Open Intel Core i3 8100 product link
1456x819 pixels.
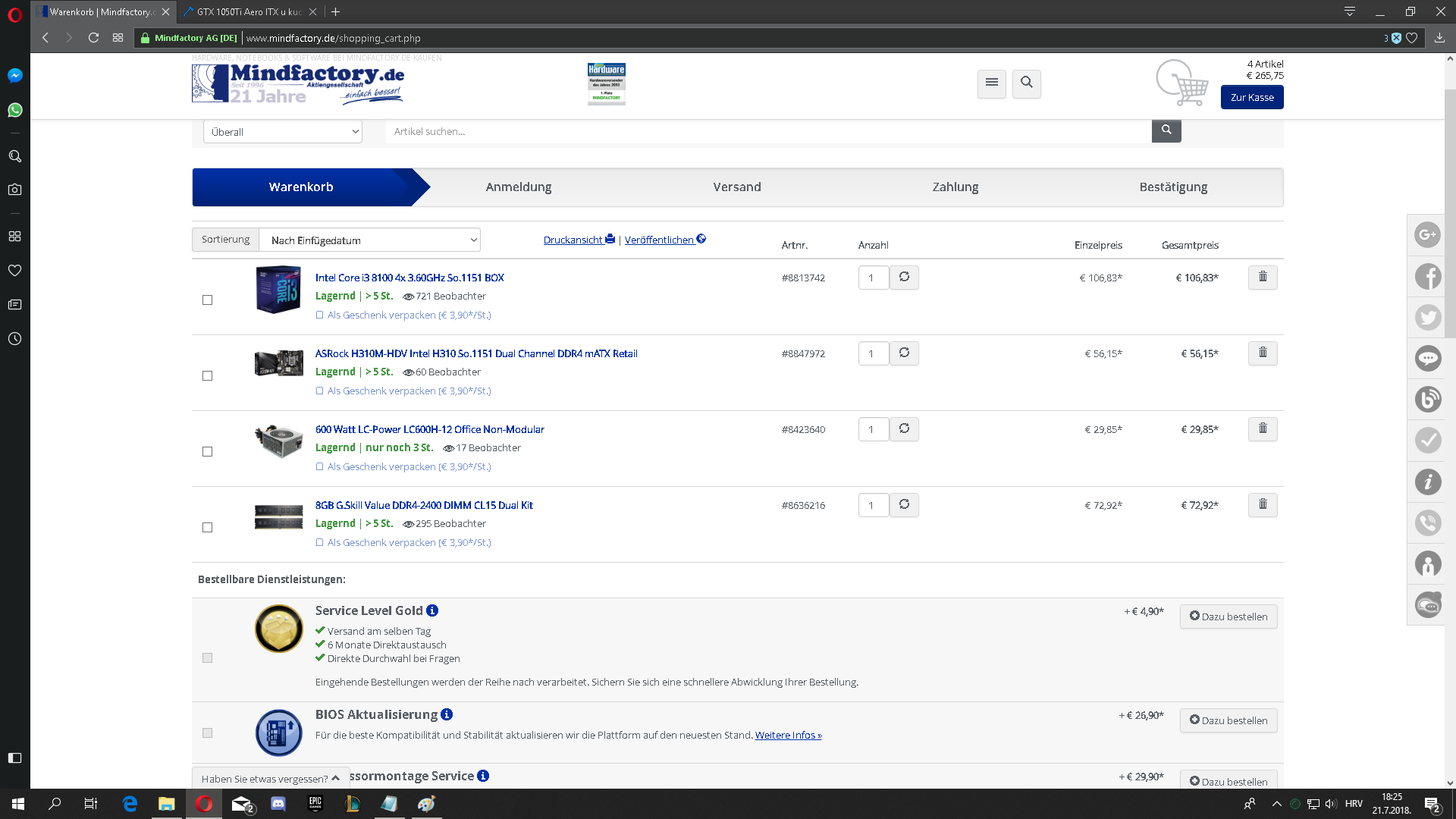click(x=409, y=278)
